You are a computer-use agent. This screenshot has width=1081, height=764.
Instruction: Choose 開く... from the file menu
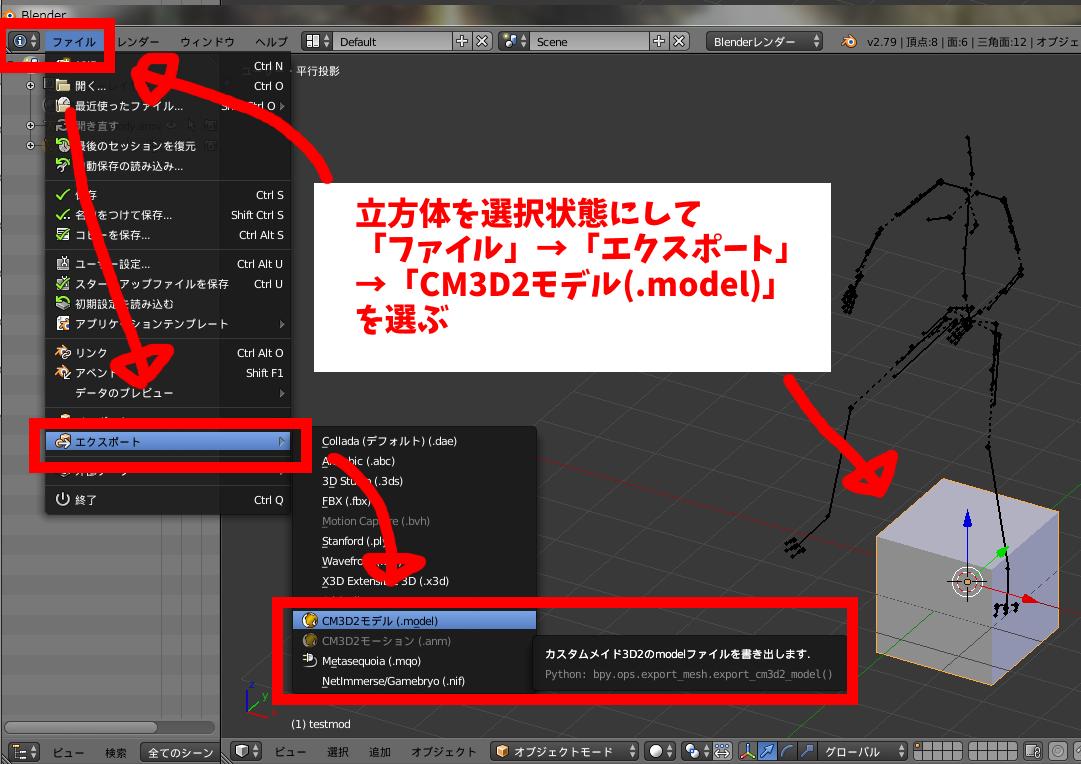pos(168,86)
